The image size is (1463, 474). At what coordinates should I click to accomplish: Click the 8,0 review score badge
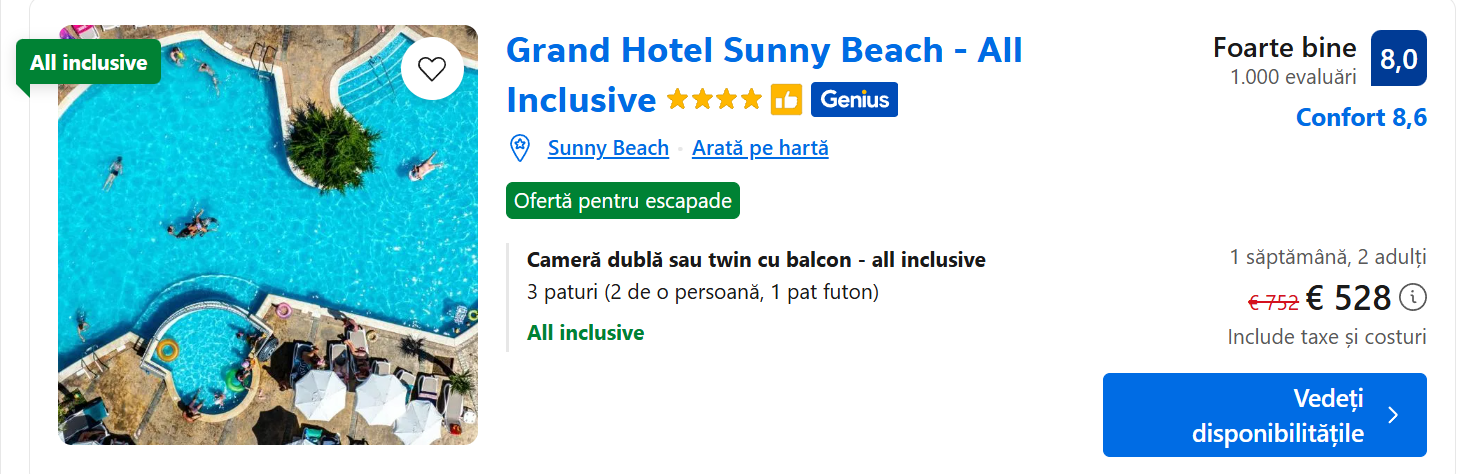pyautogui.click(x=1398, y=59)
